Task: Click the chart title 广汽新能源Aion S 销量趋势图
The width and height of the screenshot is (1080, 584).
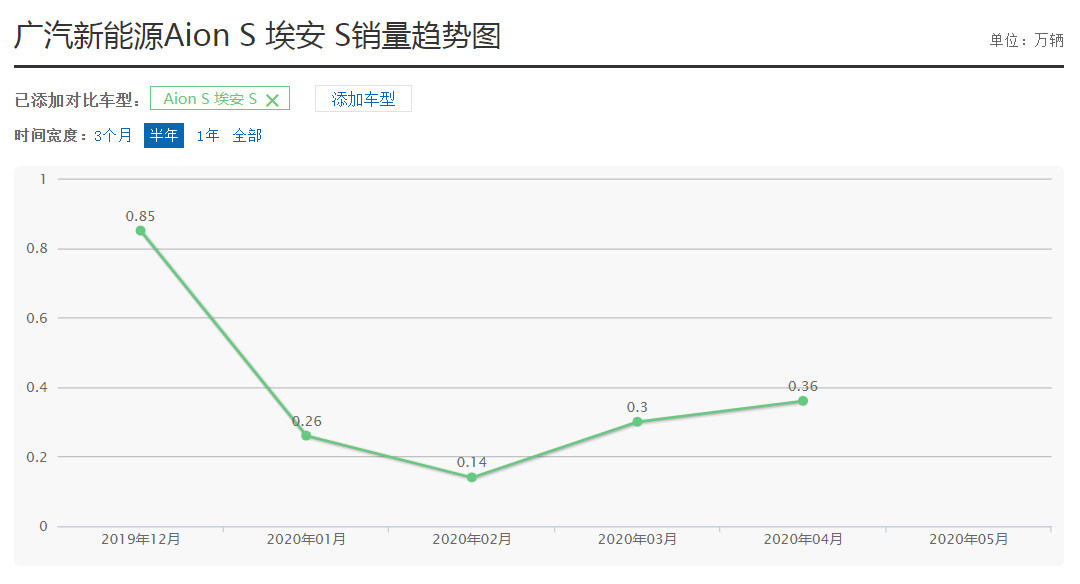Action: tap(257, 36)
